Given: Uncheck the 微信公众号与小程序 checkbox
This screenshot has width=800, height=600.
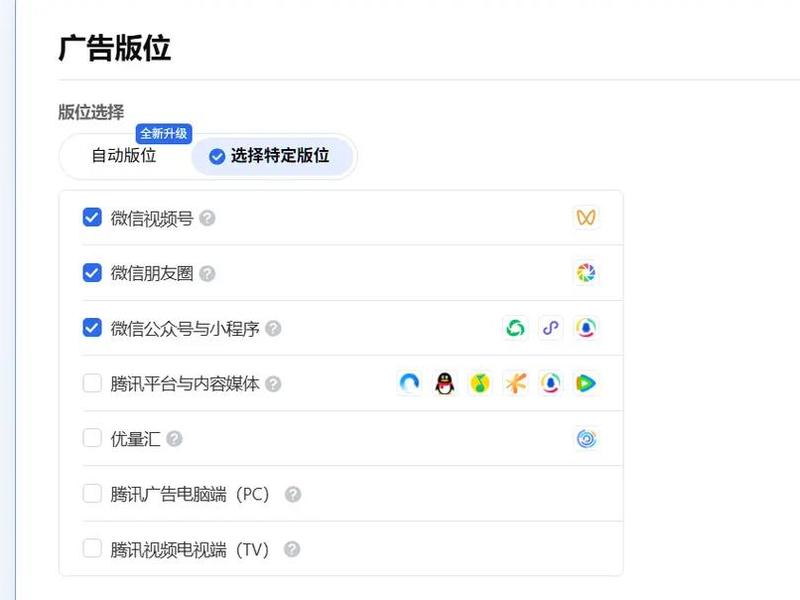Looking at the screenshot, I should click(x=92, y=328).
